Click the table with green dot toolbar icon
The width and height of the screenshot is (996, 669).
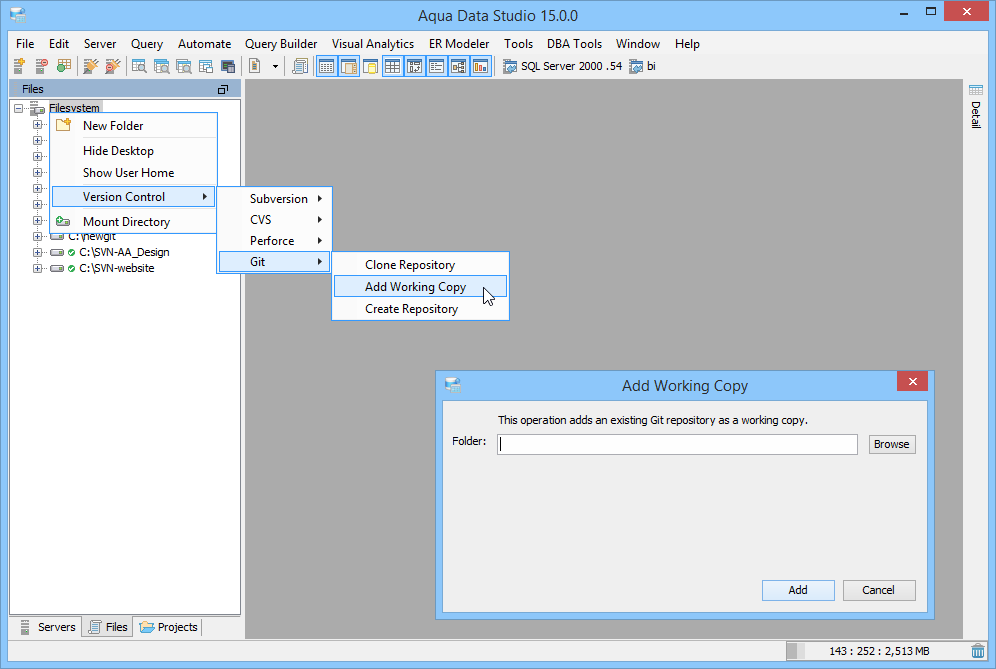(64, 65)
